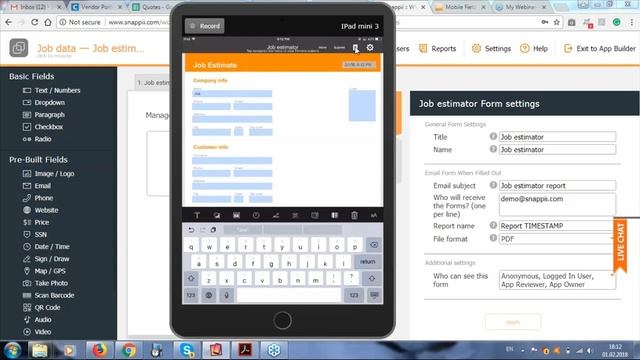Open the gear settings in iPad preview
640x360 pixels.
point(370,47)
